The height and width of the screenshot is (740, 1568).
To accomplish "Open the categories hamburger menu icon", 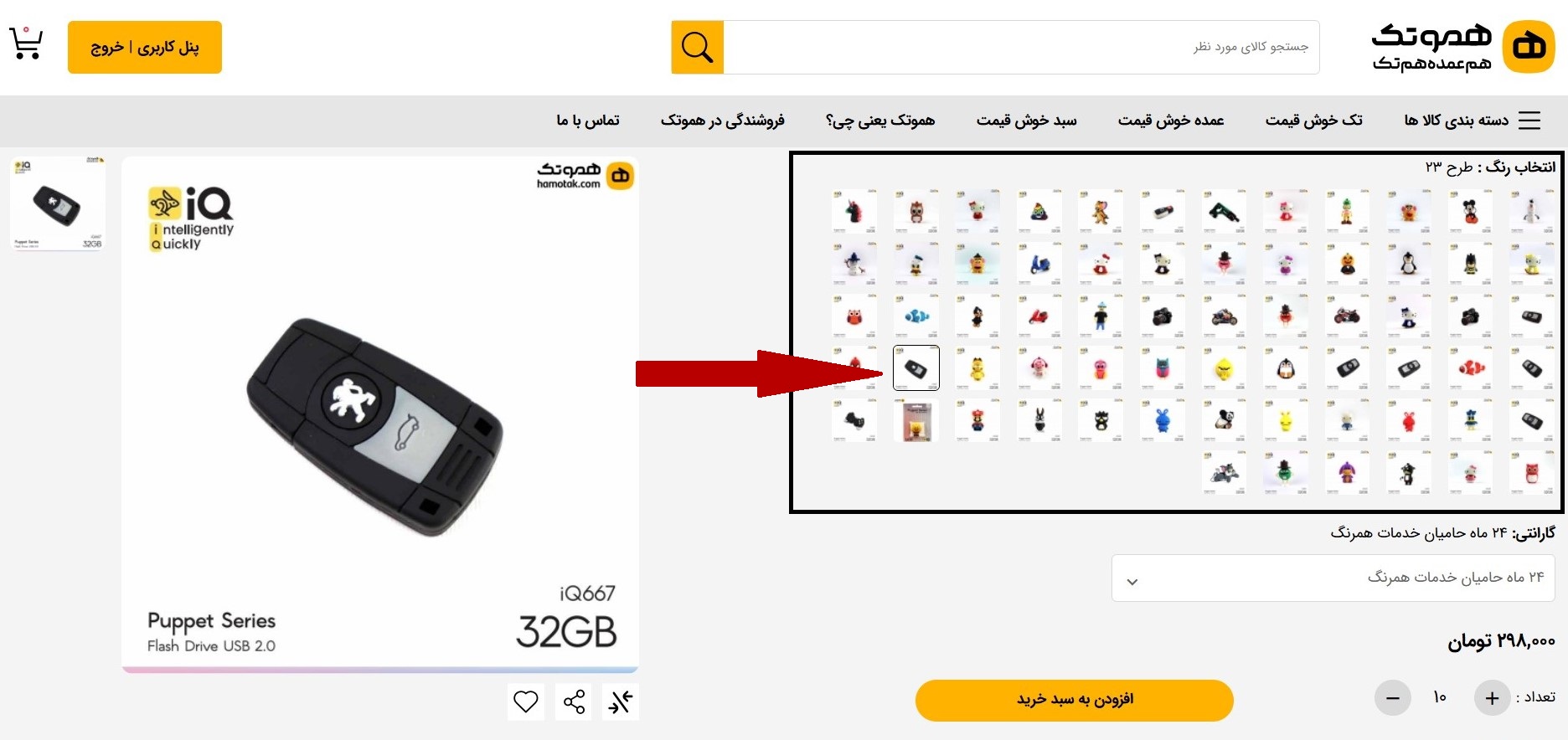I will (1529, 121).
